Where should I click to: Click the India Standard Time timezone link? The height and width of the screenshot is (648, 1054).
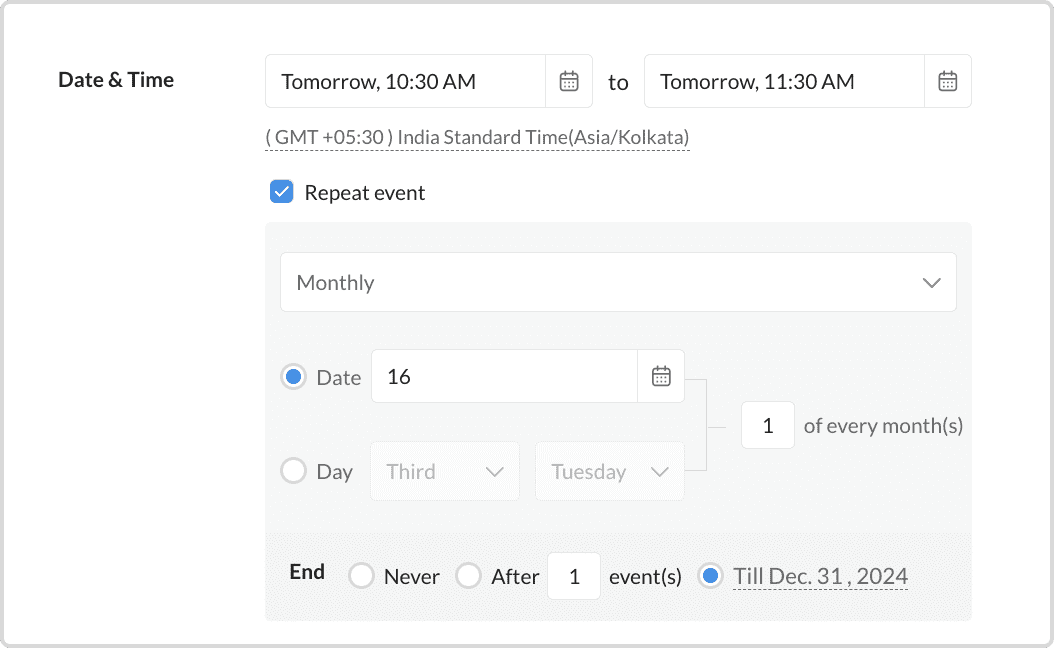click(x=477, y=137)
